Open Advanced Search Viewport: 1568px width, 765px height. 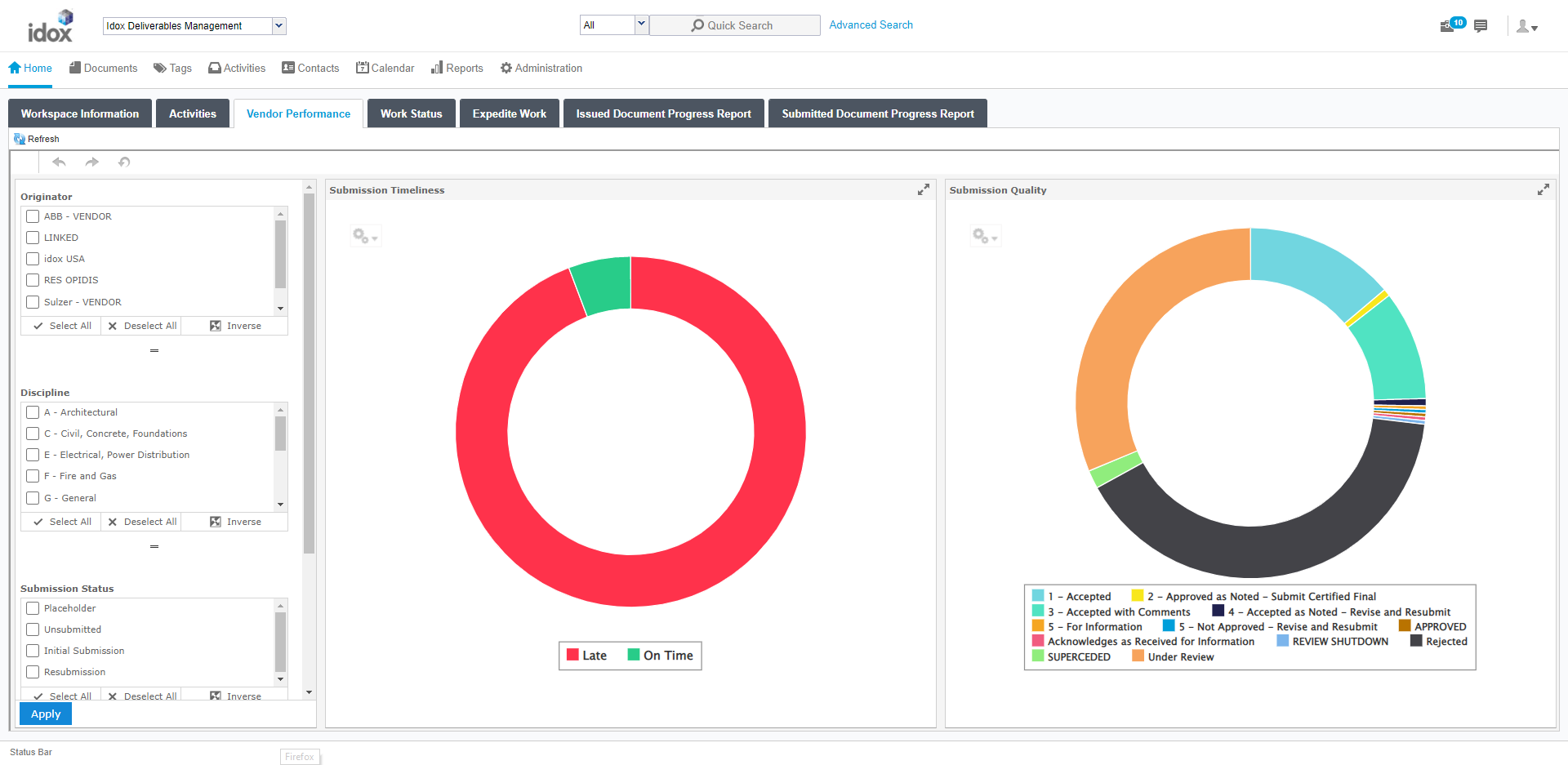pos(871,24)
